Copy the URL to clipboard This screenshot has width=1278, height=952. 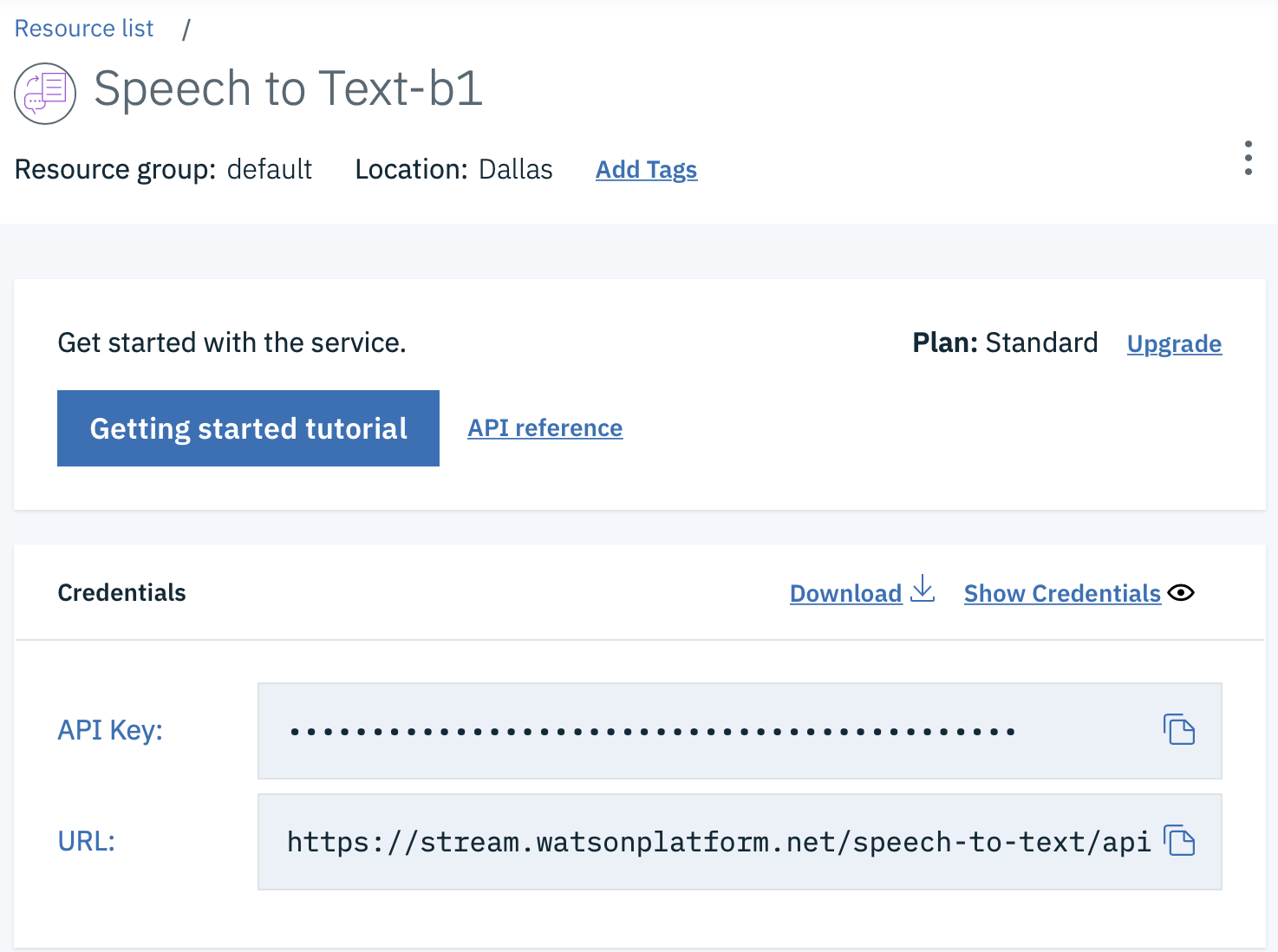[1179, 841]
